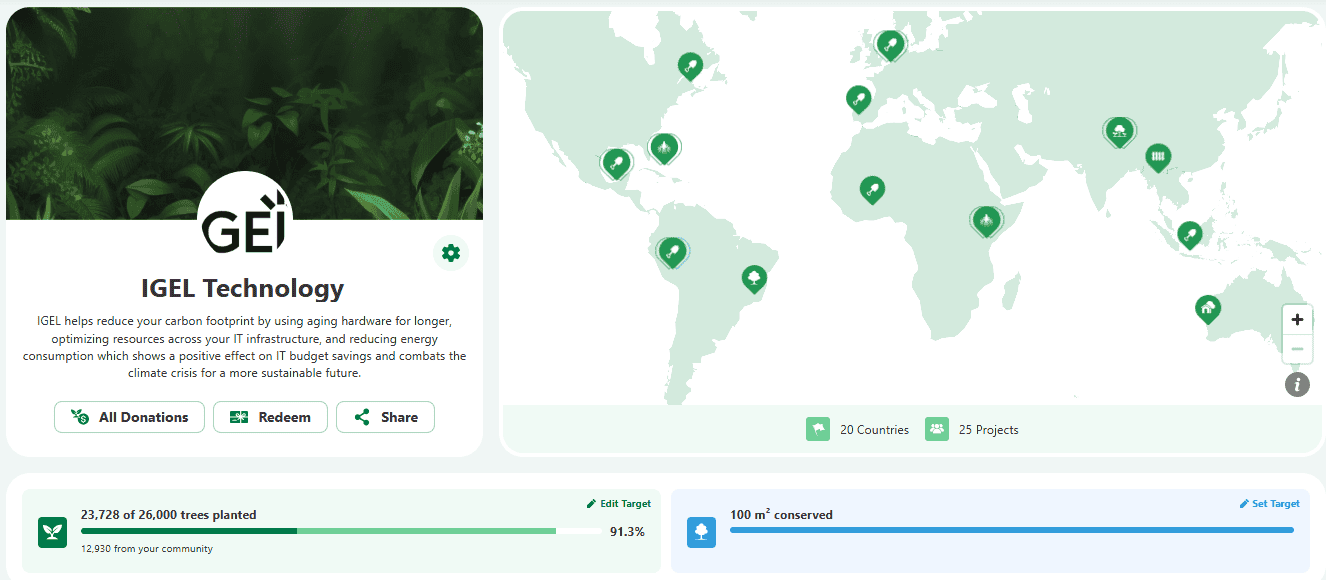The image size is (1326, 580).
Task: Click the 20 Countries flag icon
Action: point(818,429)
